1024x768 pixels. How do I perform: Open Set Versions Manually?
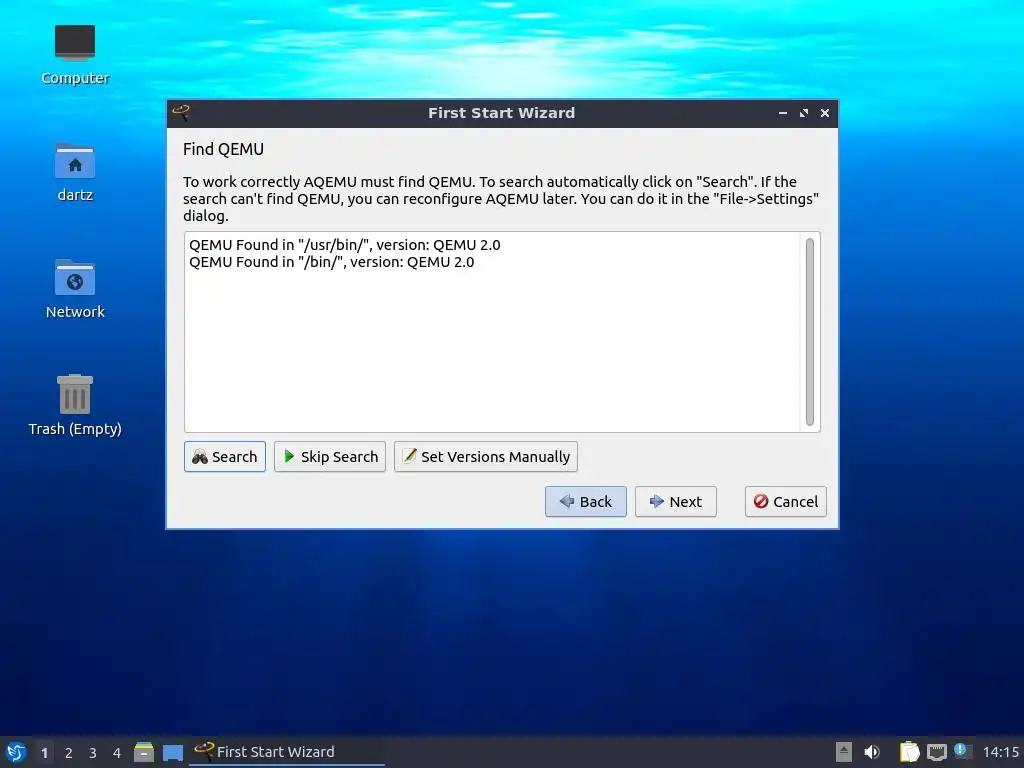point(486,456)
